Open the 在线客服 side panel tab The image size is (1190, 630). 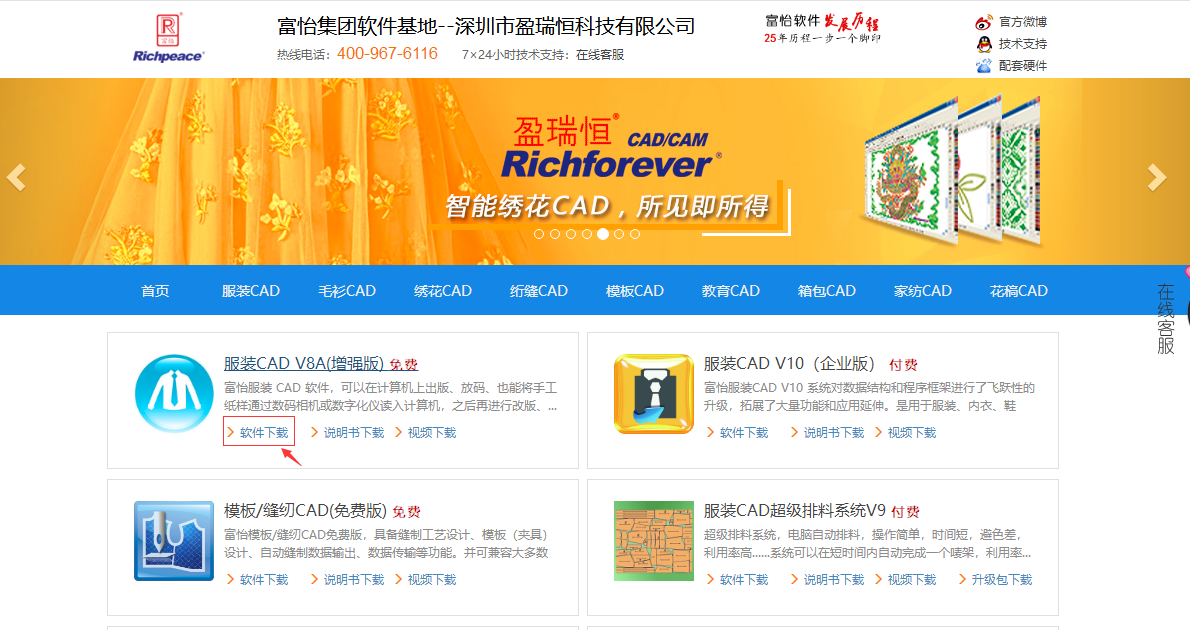[x=1166, y=319]
